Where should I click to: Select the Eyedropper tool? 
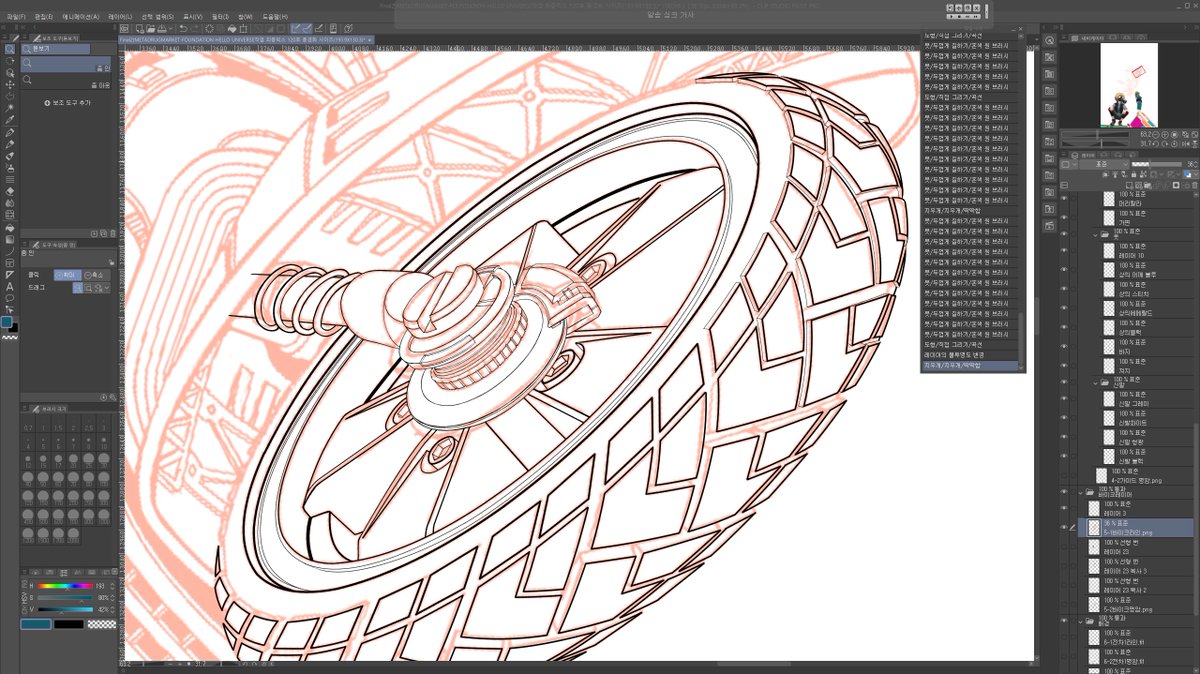(x=9, y=120)
